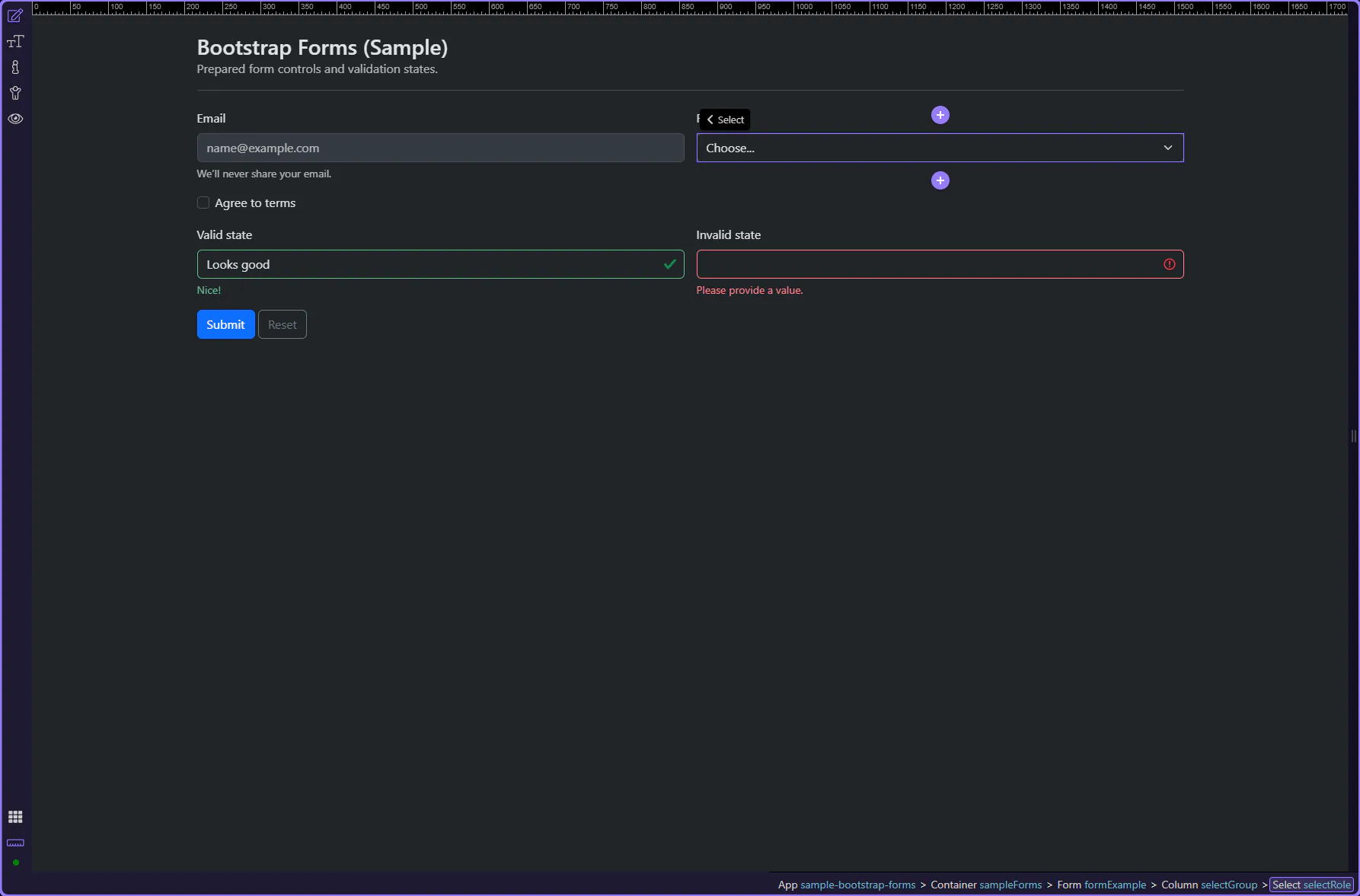Click the back chevron on Select tag
The height and width of the screenshot is (896, 1360).
tap(710, 120)
